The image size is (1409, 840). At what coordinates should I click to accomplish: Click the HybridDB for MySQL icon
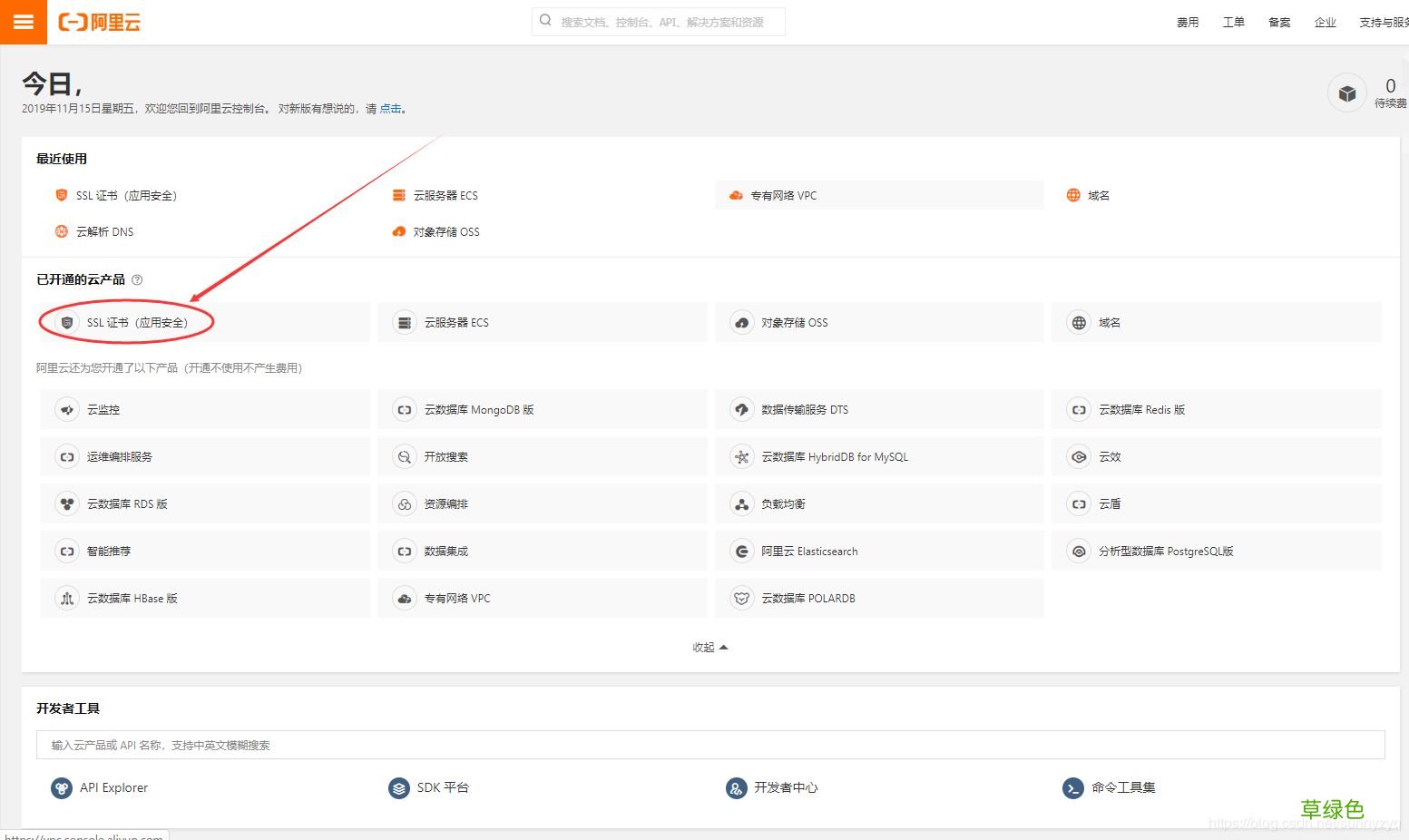pyautogui.click(x=742, y=456)
